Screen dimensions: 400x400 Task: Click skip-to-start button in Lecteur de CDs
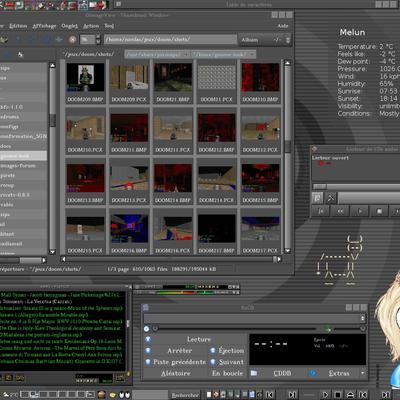[321, 211]
